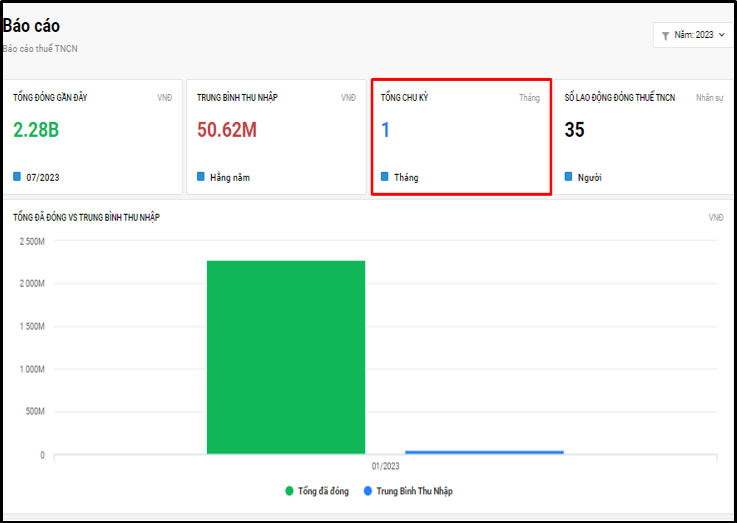Click the Trung Bình Thu Nhập legend label
This screenshot has width=737, height=523.
click(415, 491)
